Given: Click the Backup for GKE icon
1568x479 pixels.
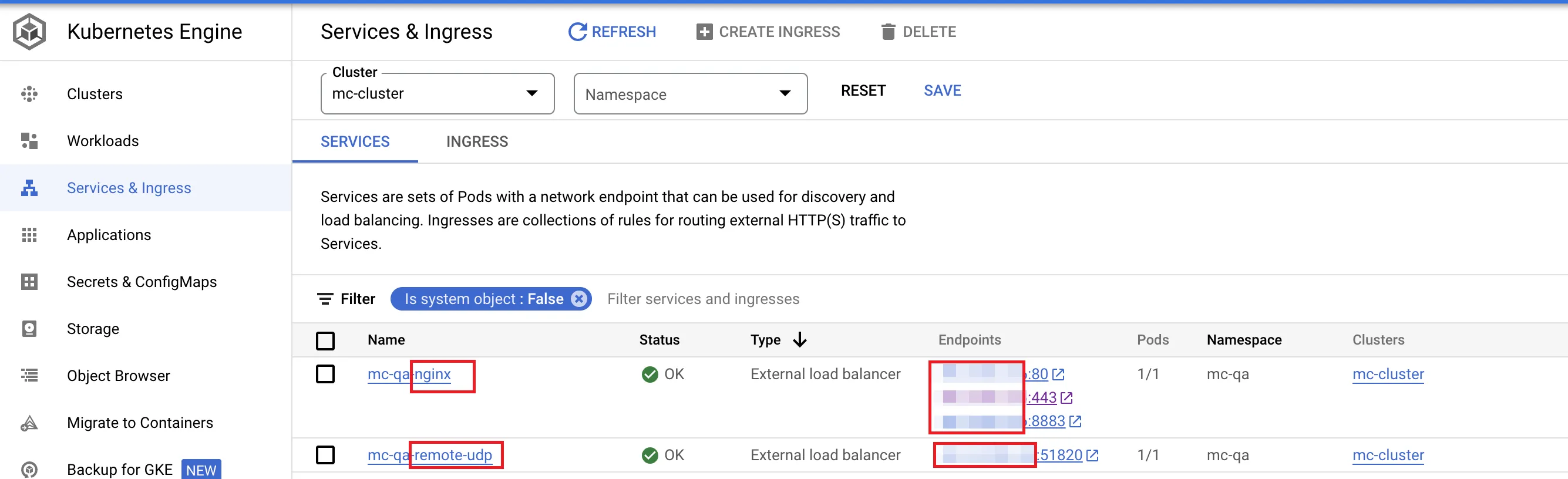Looking at the screenshot, I should coord(29,470).
